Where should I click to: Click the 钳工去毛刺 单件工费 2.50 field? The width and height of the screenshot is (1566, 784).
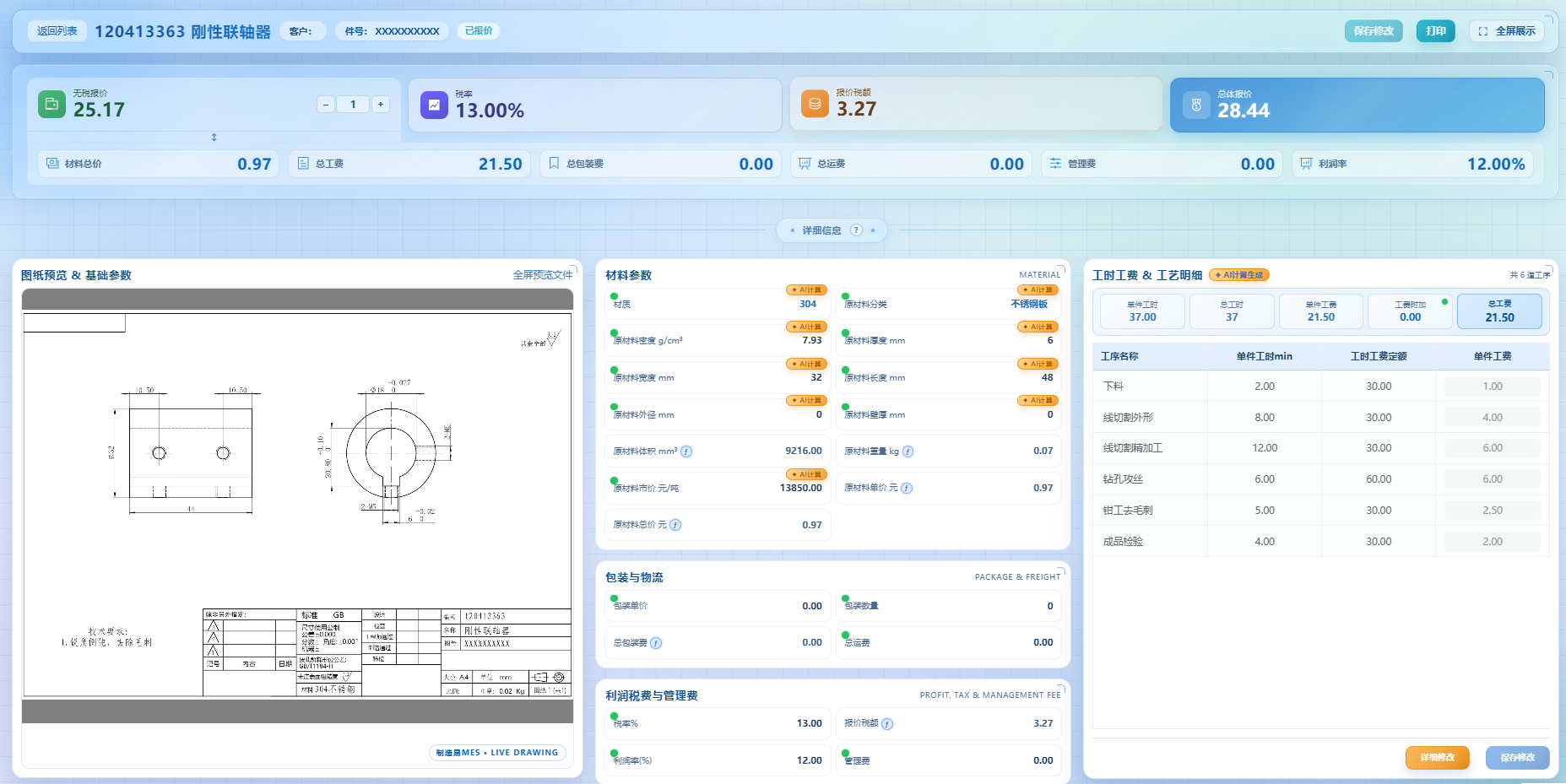click(x=1492, y=511)
